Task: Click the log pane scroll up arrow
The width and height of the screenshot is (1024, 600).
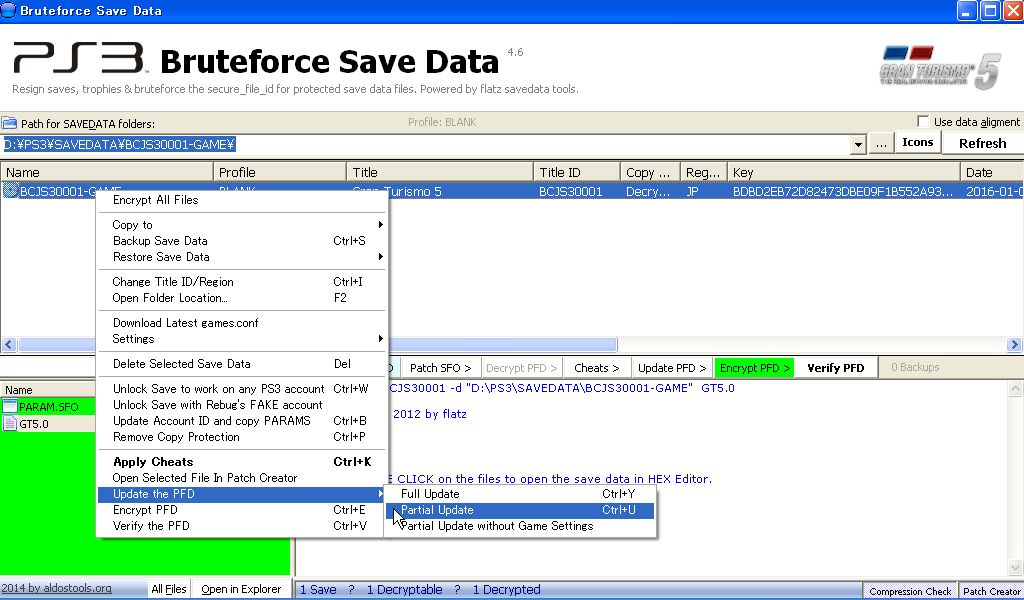Action: pos(1015,389)
